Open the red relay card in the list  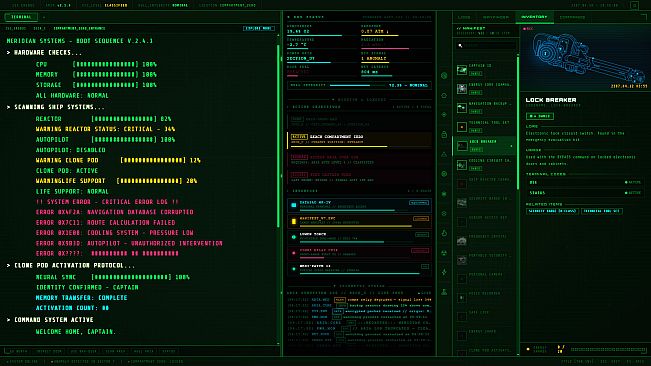(360, 253)
